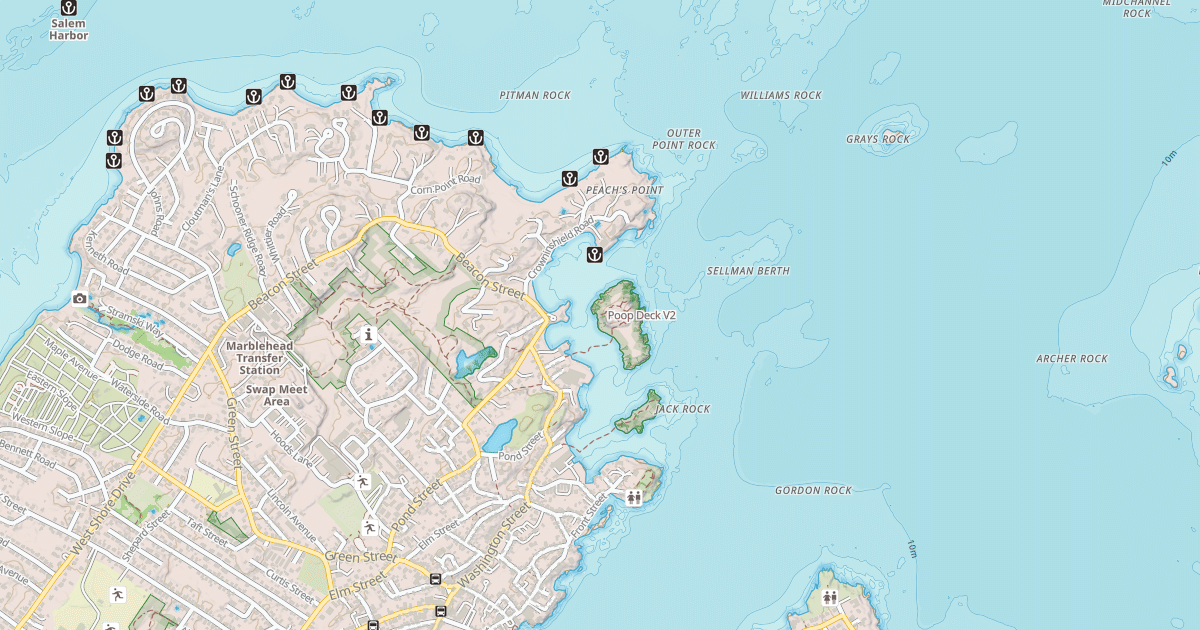Click the Peach's Point label
Viewport: 1200px width, 630px height.
click(625, 190)
